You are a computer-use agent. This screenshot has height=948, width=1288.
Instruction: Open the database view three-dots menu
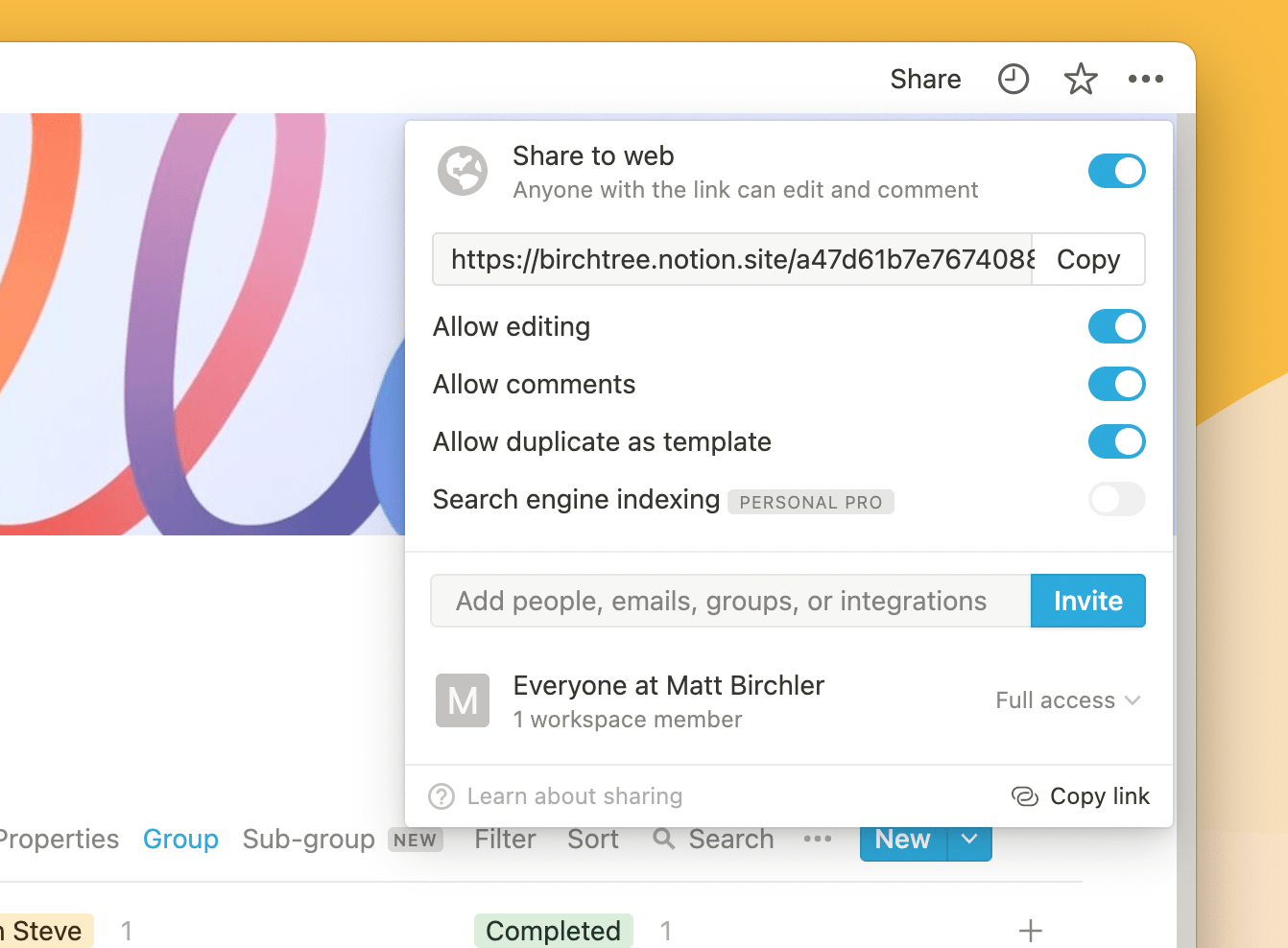click(x=818, y=839)
